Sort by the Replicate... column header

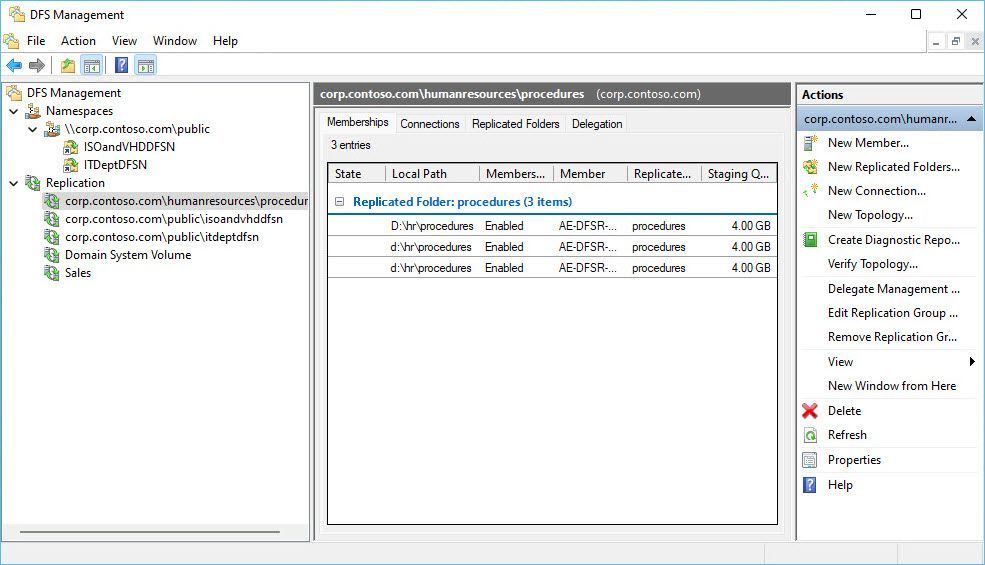[x=664, y=174]
